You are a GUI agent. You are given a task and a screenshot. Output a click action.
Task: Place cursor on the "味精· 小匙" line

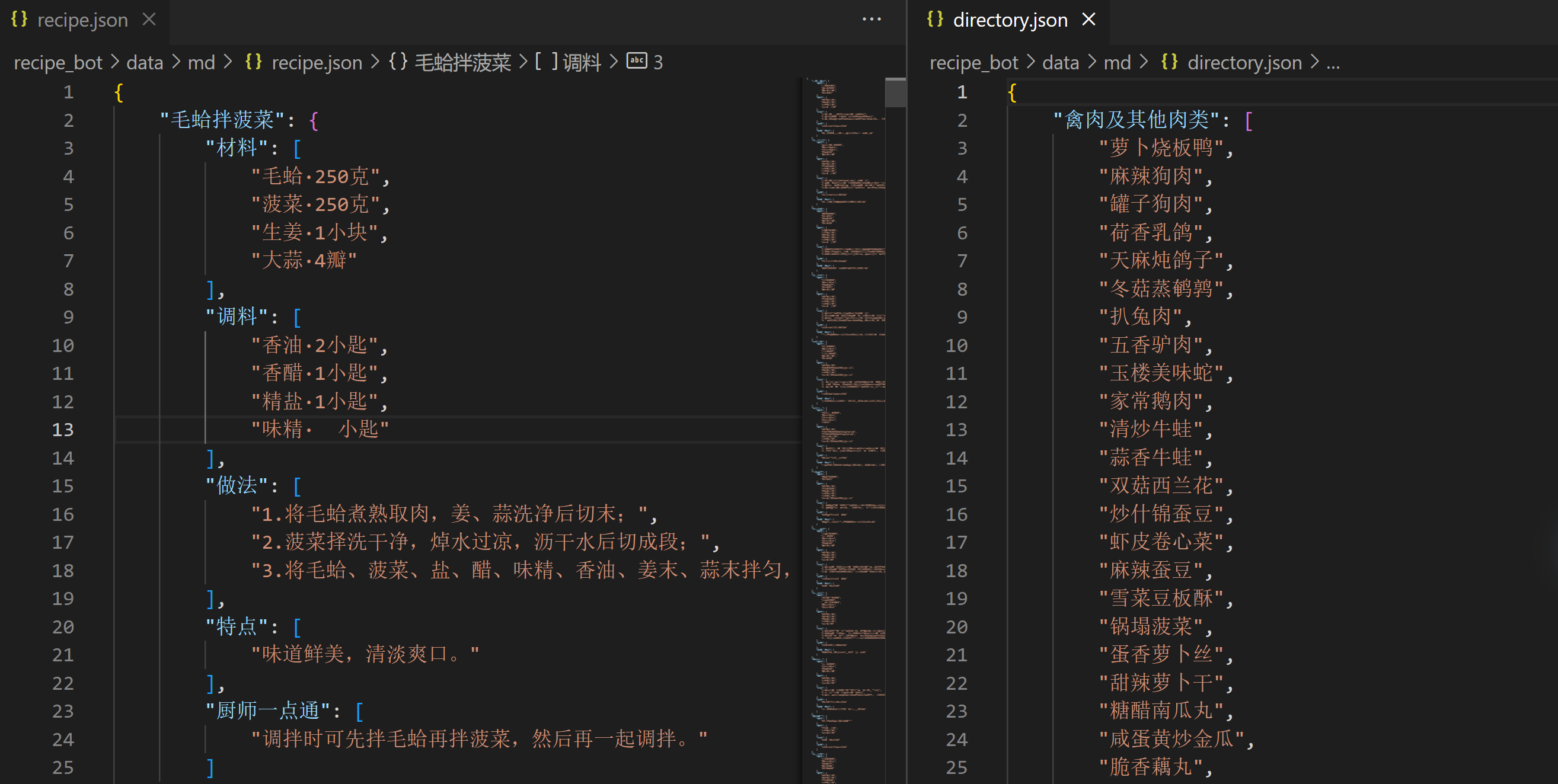(320, 429)
